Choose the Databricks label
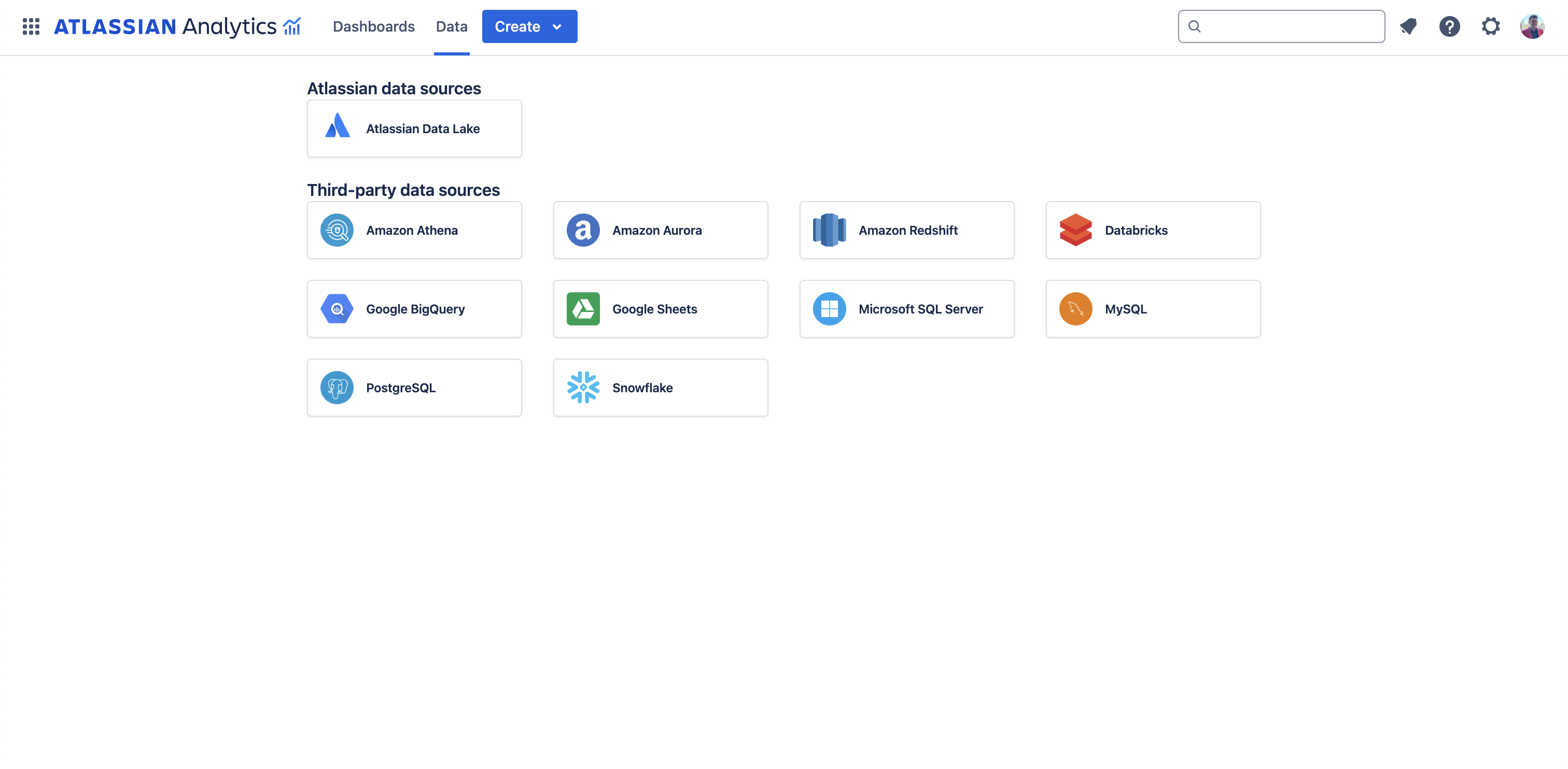The image size is (1568, 769). click(x=1136, y=230)
